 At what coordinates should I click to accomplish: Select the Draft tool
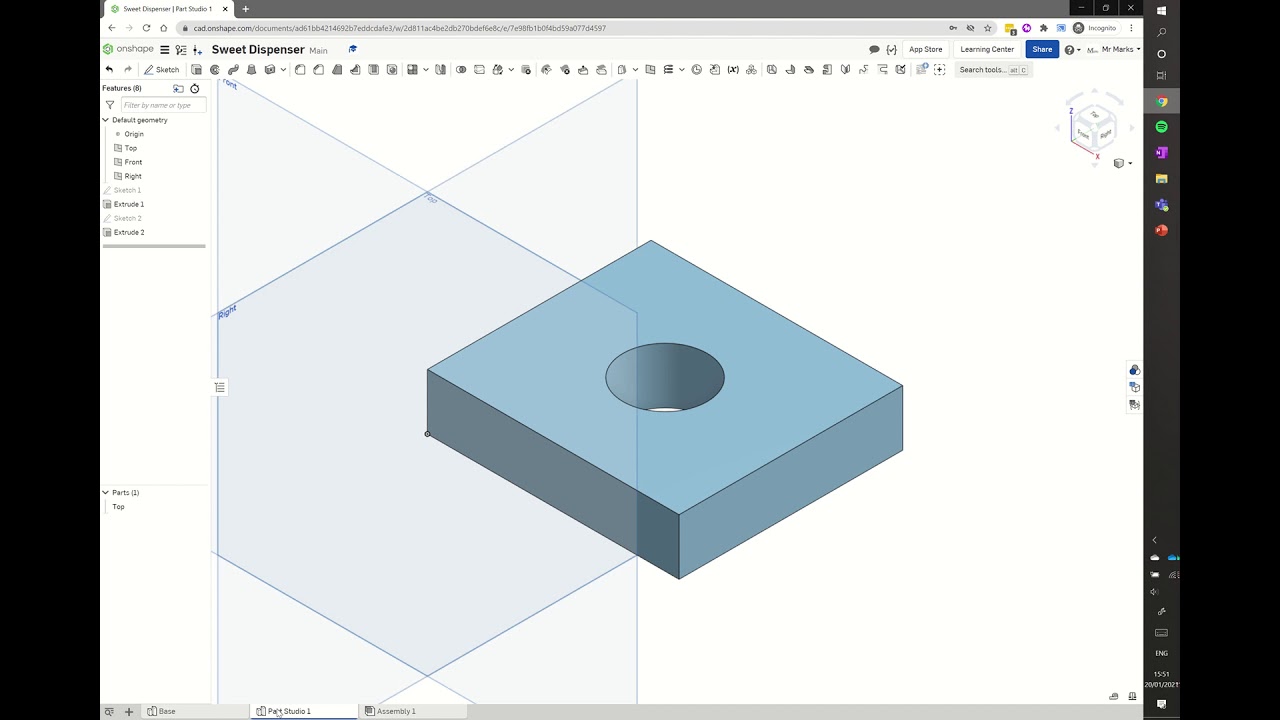coord(337,70)
